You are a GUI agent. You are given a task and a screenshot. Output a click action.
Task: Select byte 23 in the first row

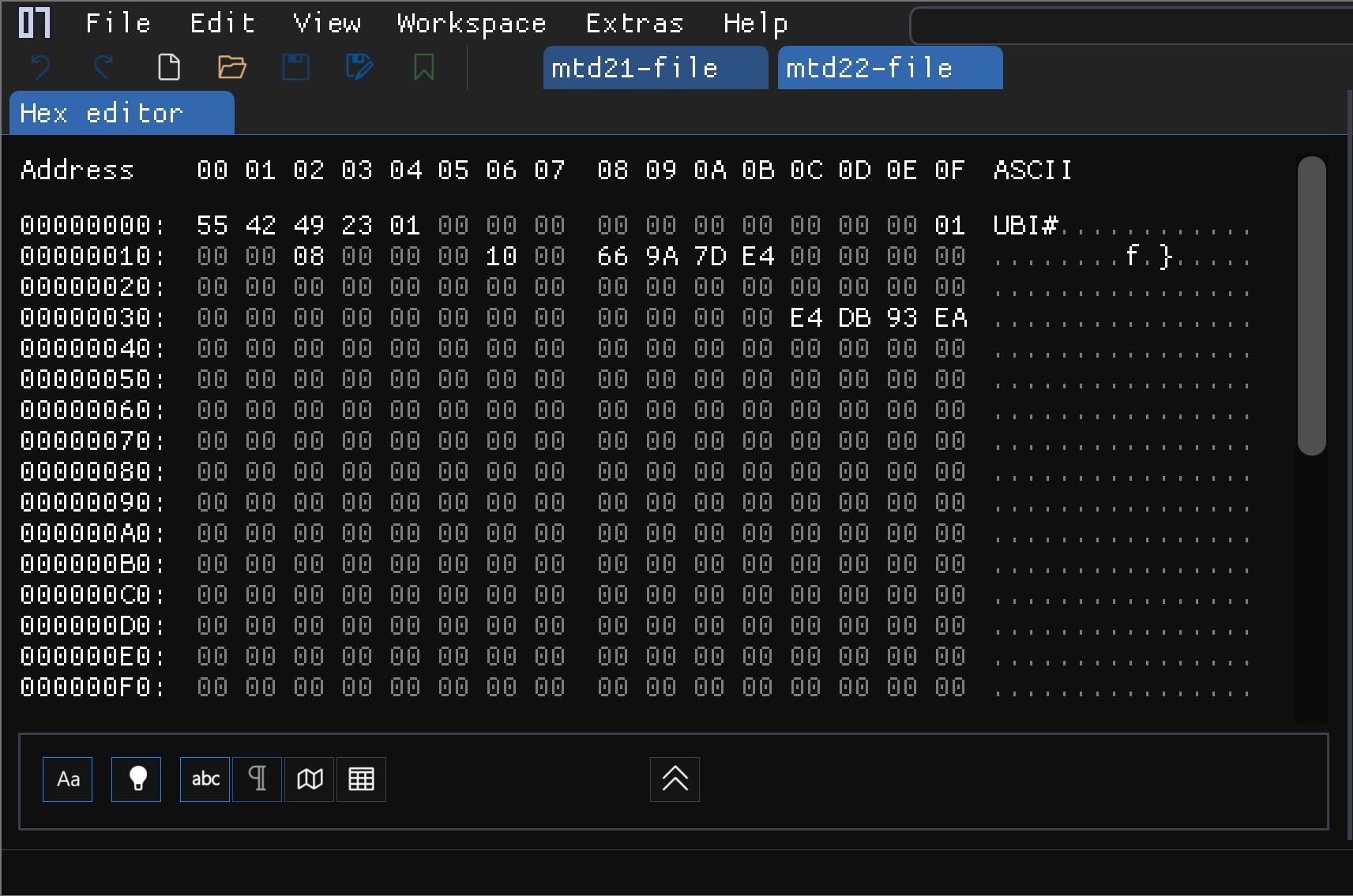(x=357, y=226)
